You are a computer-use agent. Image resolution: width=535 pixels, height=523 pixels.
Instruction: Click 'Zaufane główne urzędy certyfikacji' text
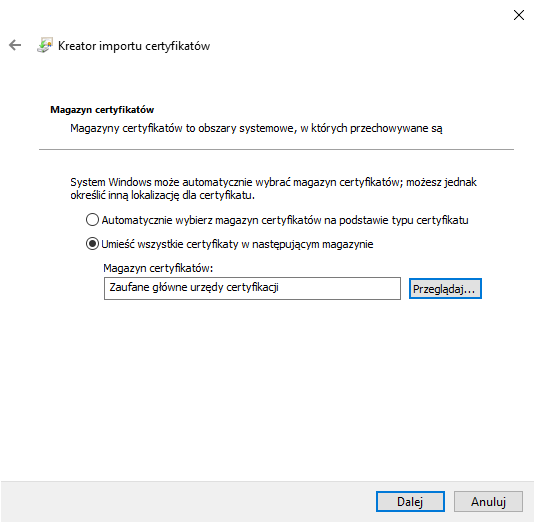pyautogui.click(x=194, y=287)
